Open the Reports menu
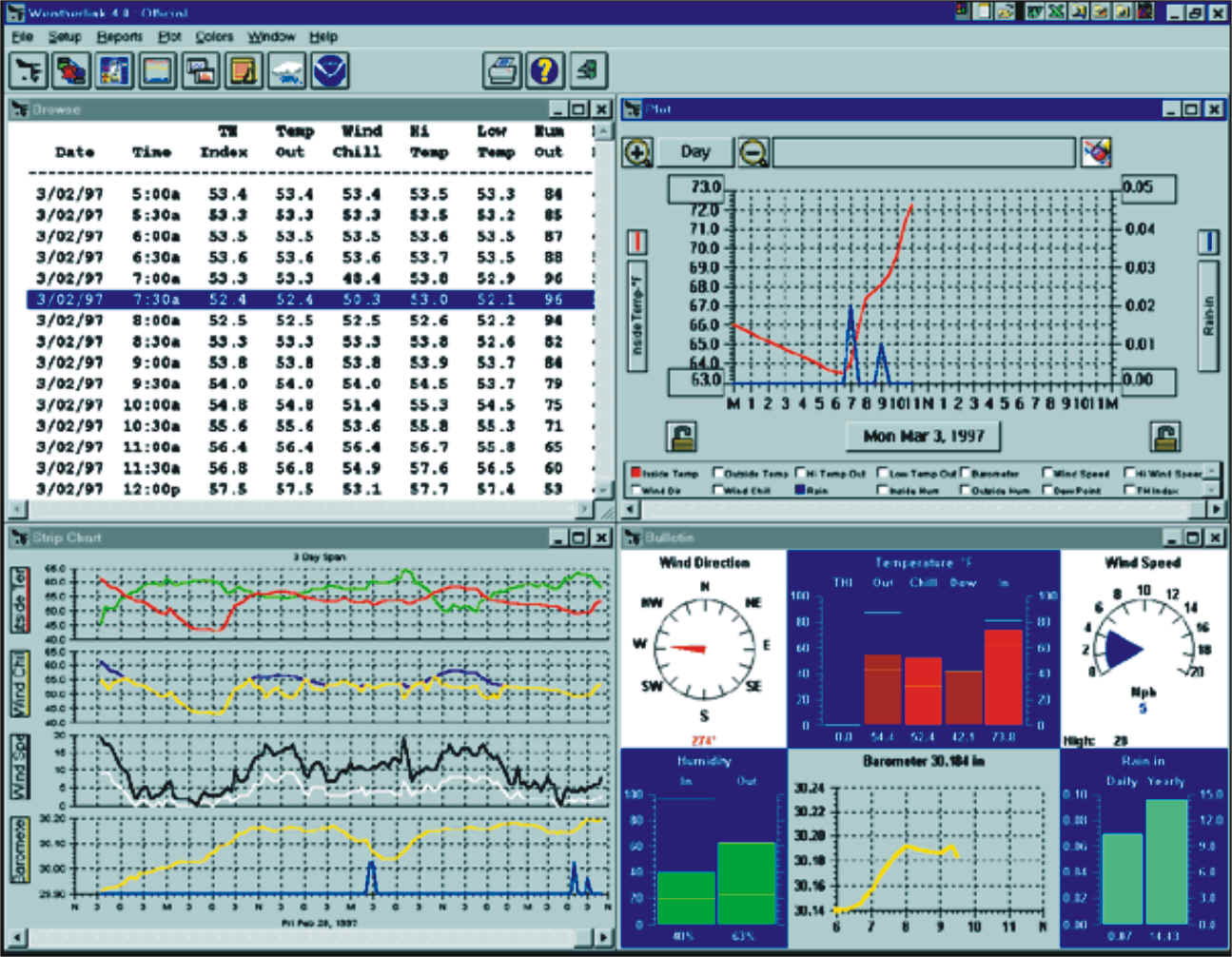The image size is (1232, 957). pos(120,36)
